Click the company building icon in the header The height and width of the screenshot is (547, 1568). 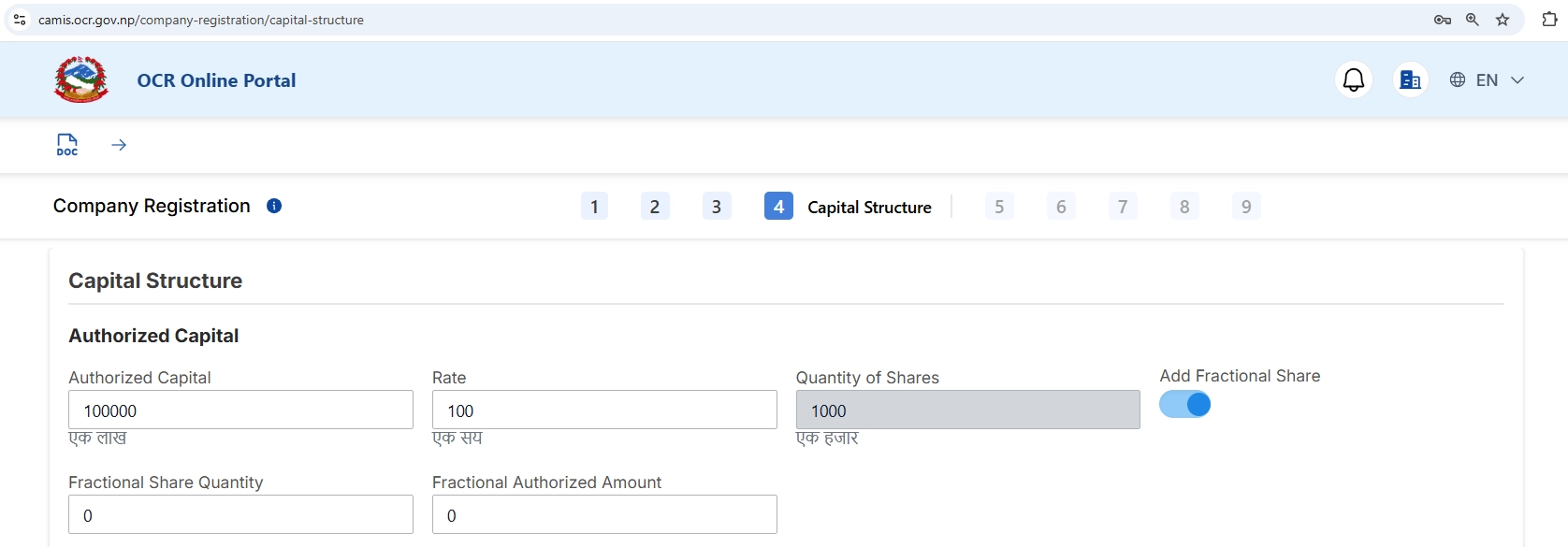(x=1409, y=79)
